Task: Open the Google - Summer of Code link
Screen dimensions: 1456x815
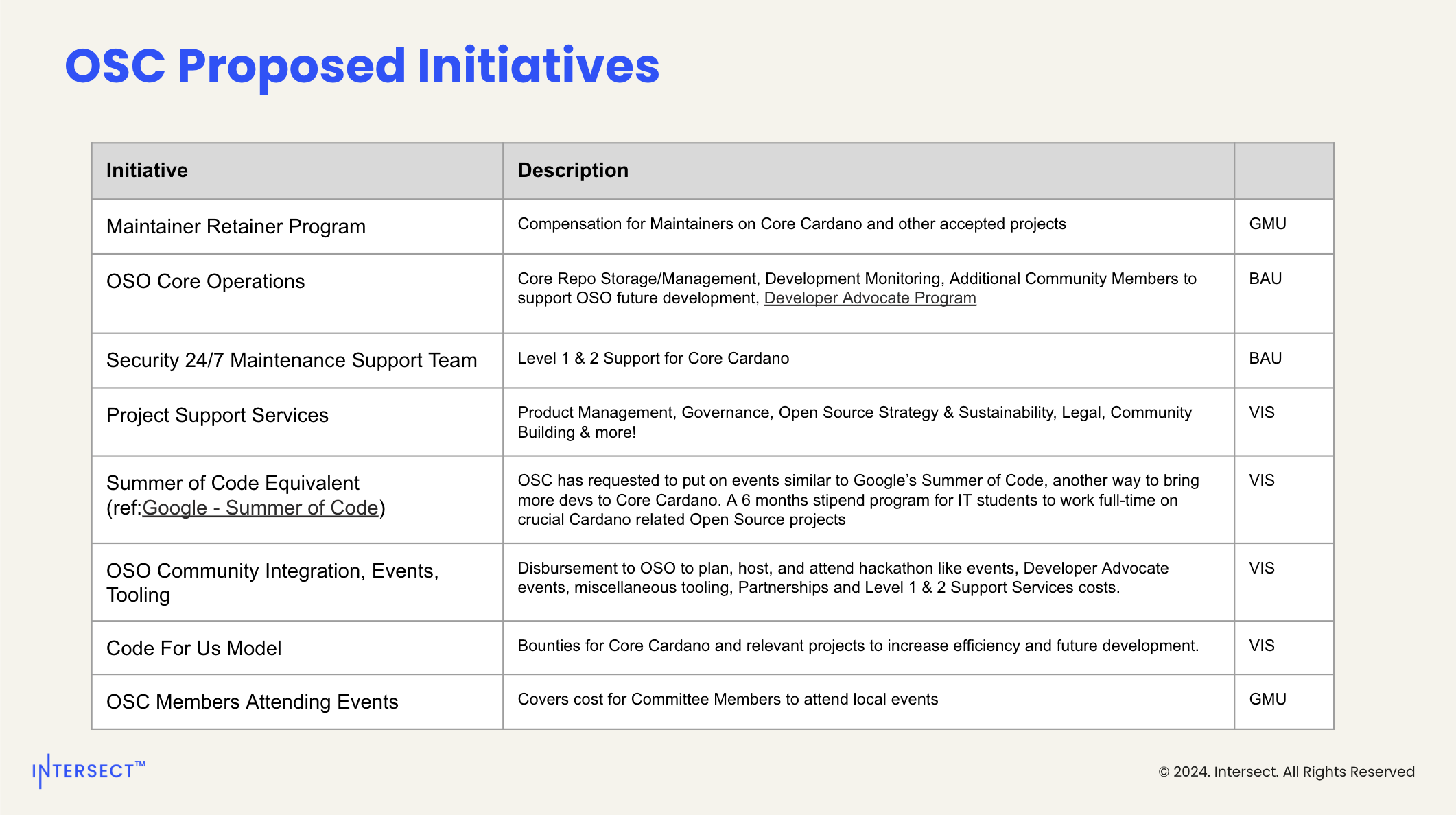Action: [x=260, y=508]
